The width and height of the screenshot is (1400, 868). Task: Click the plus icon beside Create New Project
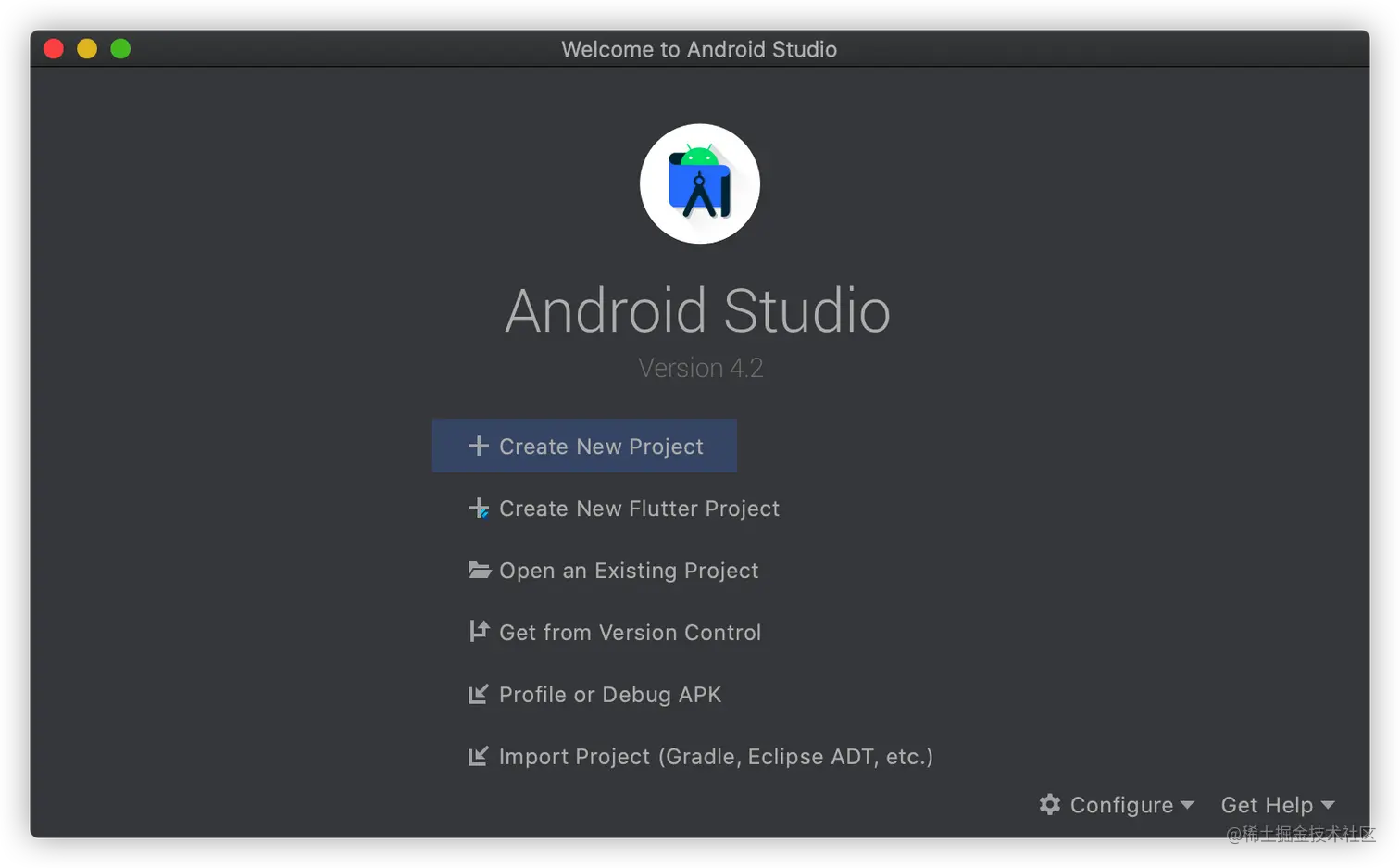[x=478, y=446]
